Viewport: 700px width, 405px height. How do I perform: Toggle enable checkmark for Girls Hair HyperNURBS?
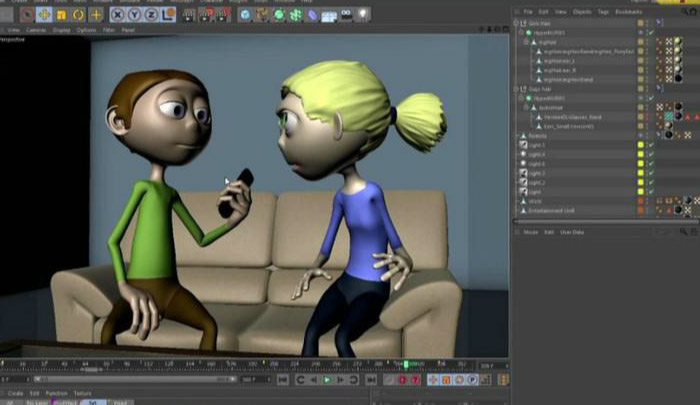point(651,33)
